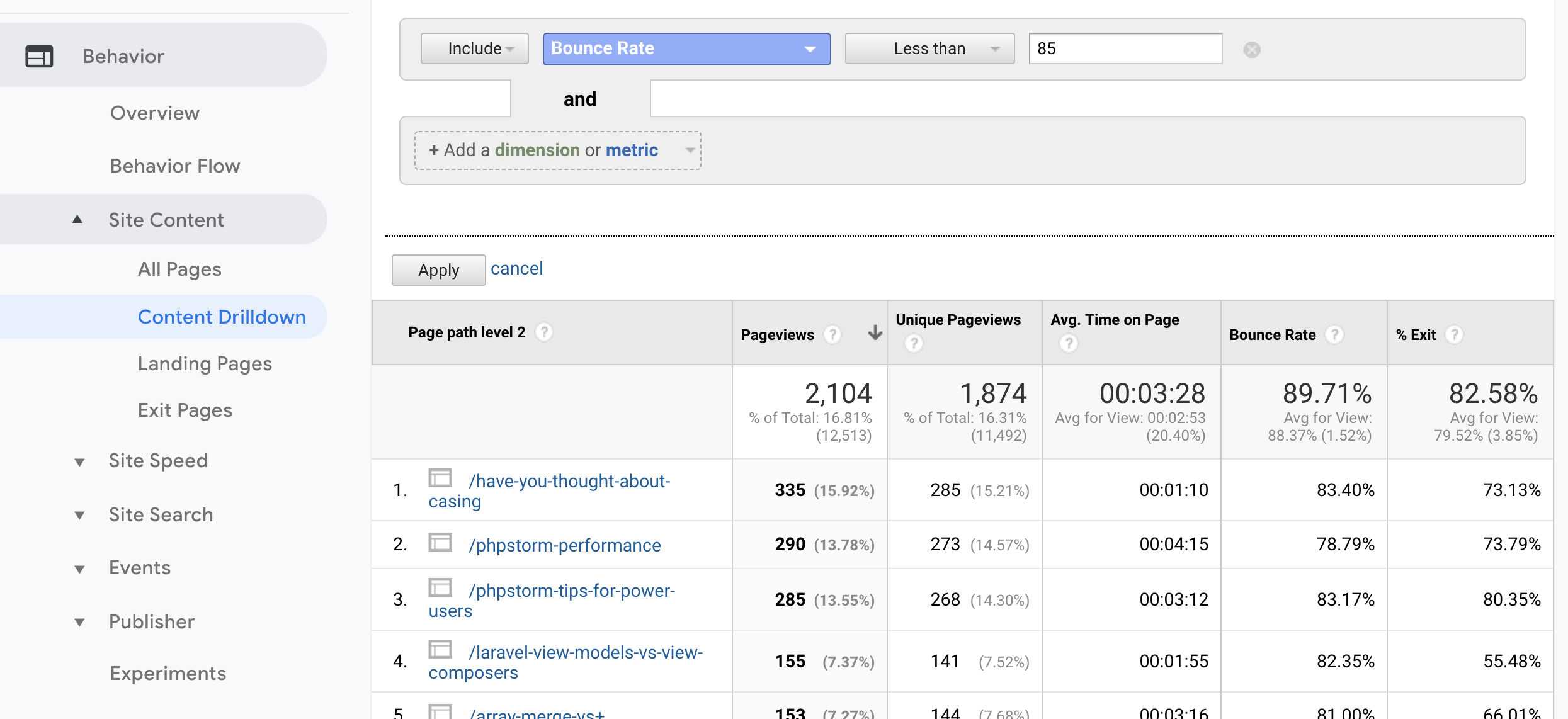Expand Add a dimension or metric selector
Image resolution: width=1568 pixels, height=719 pixels.
click(x=557, y=150)
